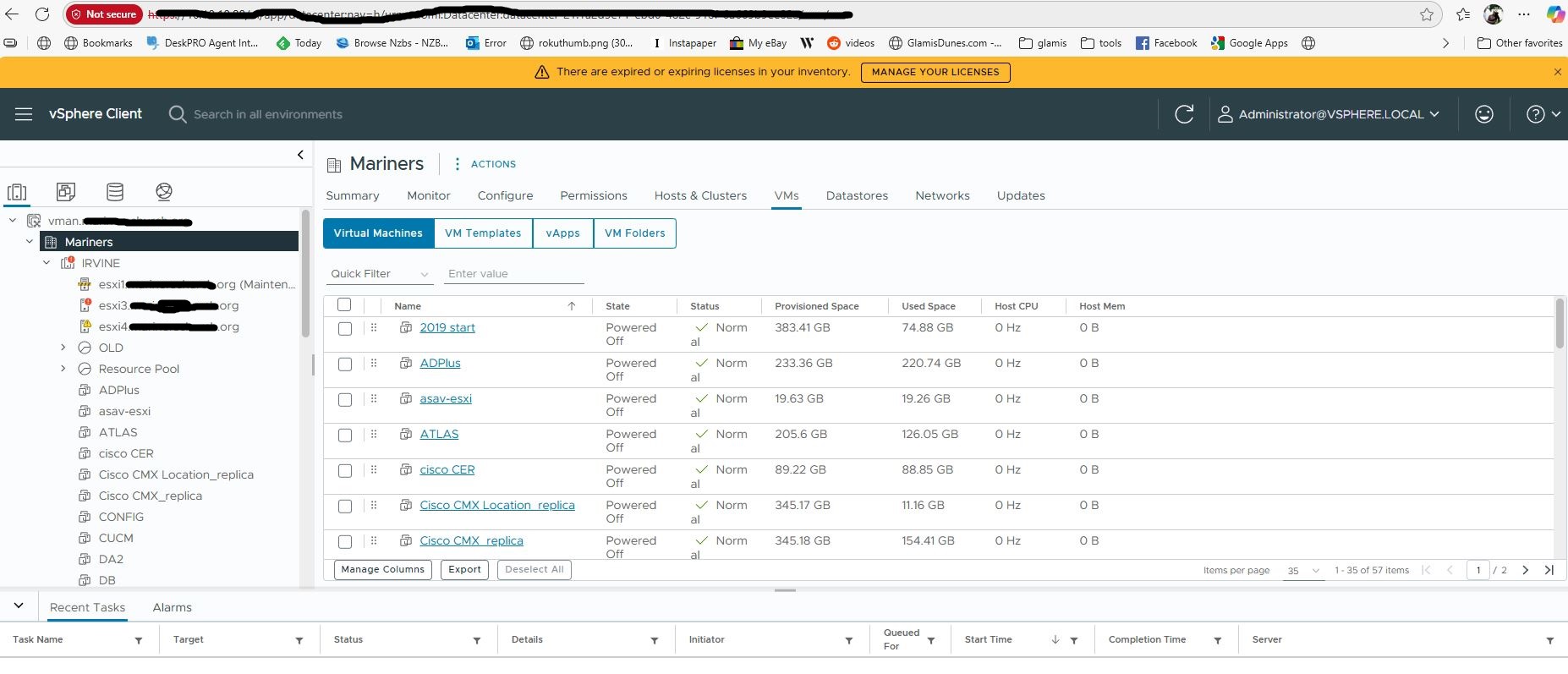Click the Manage Your Licenses button
The width and height of the screenshot is (1568, 674).
point(935,72)
